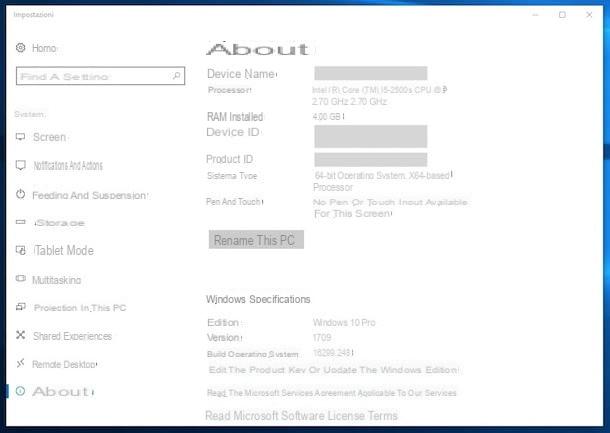Screen dimensions: 610x433
Task: Click the Device Name label
Action: (x=242, y=74)
